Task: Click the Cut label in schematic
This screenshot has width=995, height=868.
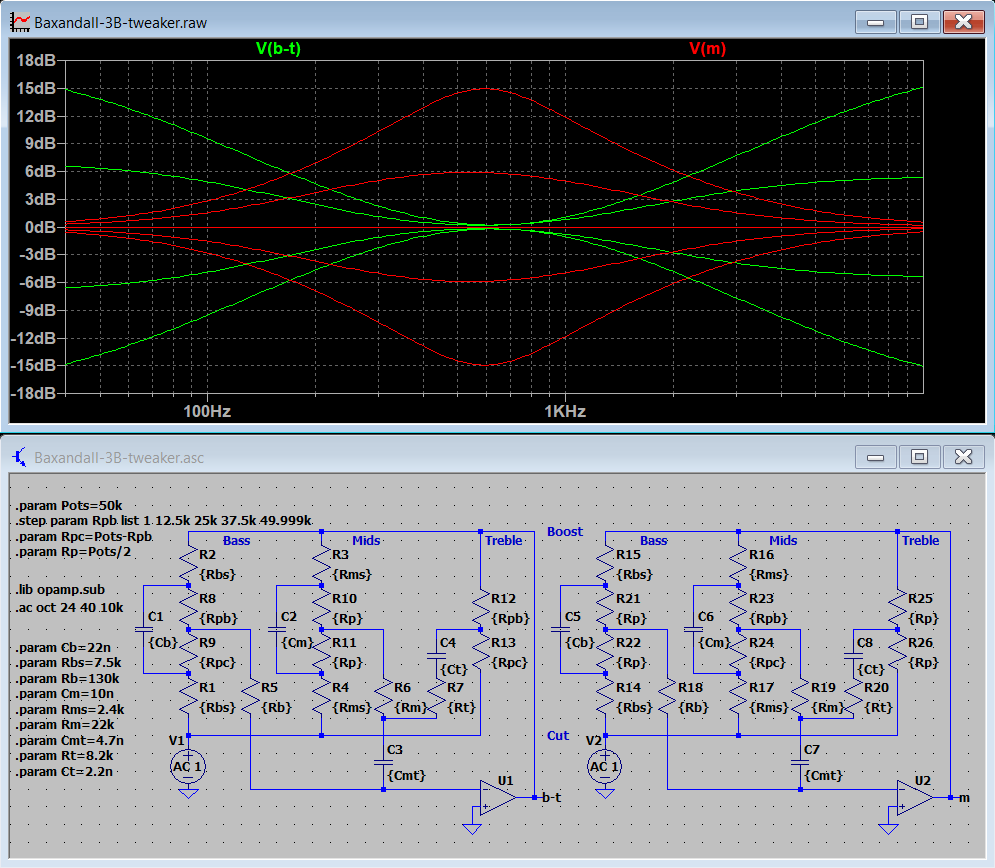Action: (558, 735)
